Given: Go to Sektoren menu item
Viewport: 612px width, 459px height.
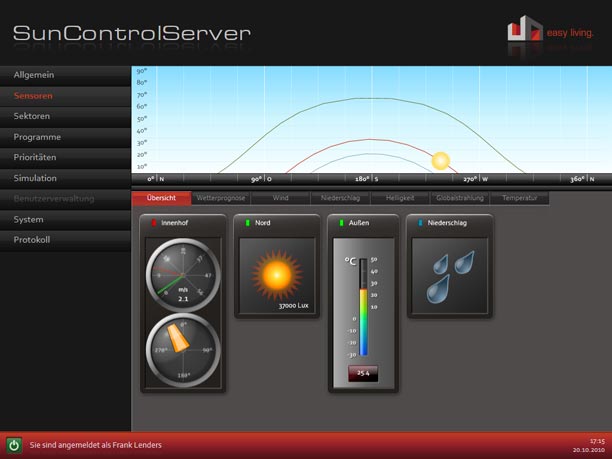Looking at the screenshot, I should tap(33, 116).
